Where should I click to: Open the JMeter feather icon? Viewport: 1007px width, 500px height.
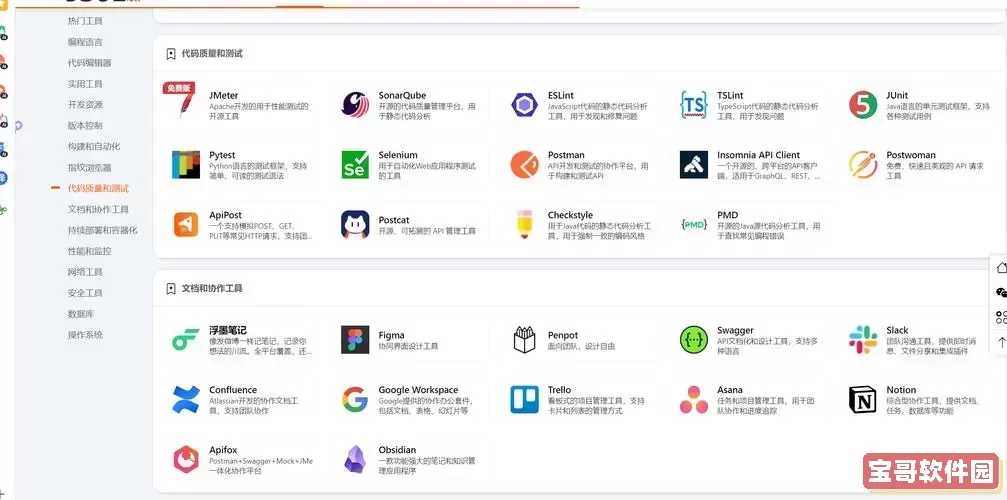pos(186,105)
